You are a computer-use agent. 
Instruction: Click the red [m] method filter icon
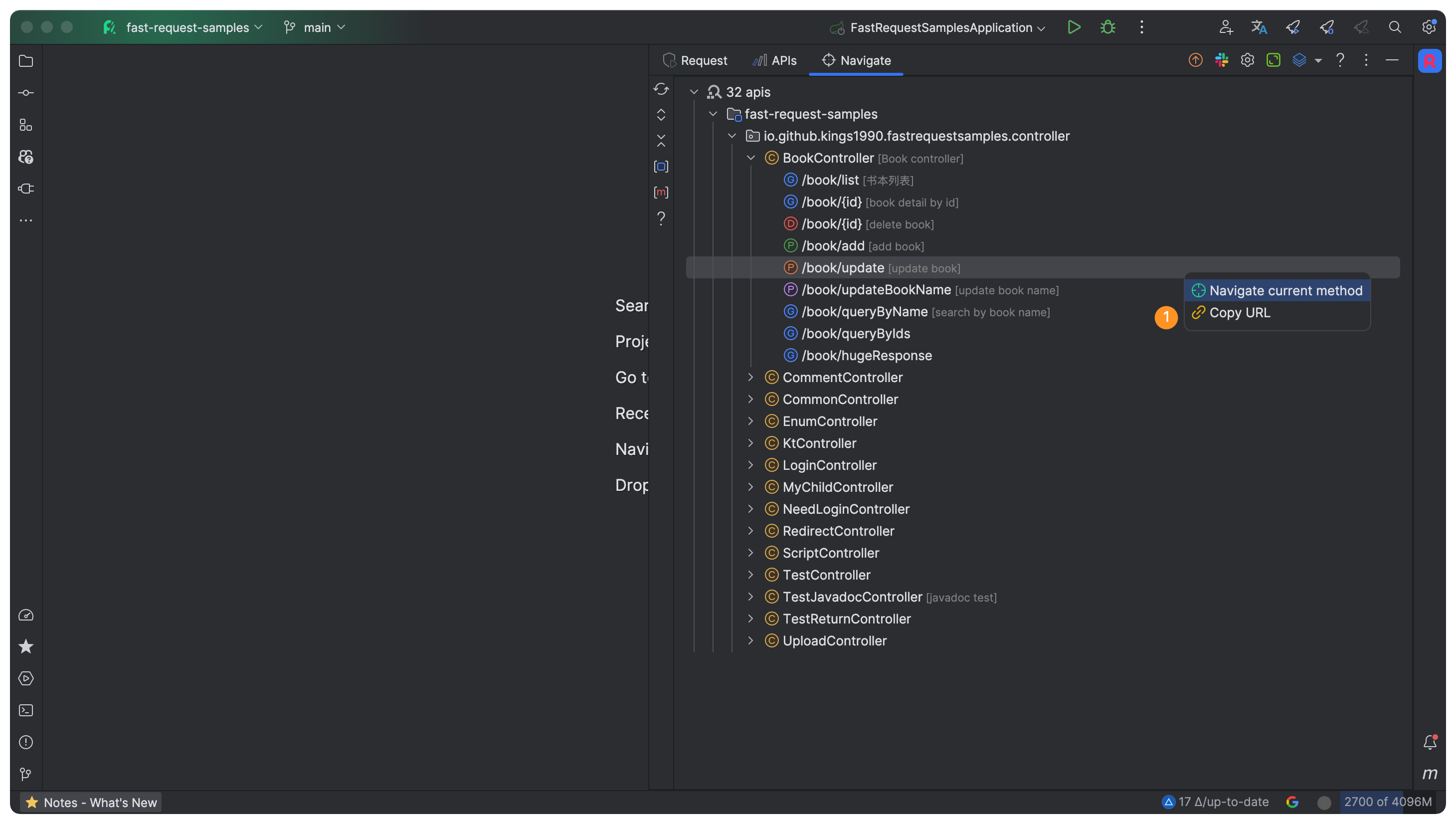coord(661,193)
